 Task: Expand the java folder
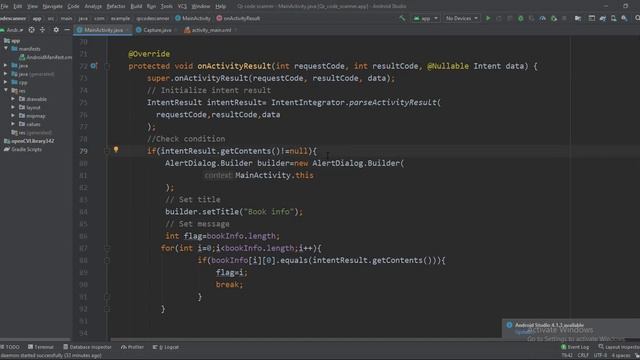(x=6, y=65)
